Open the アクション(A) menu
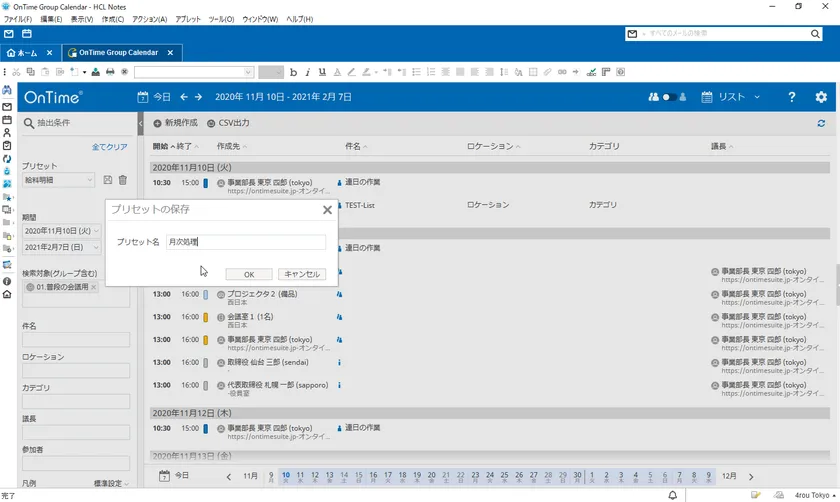Screen dimensions: 840x502 (149, 19)
